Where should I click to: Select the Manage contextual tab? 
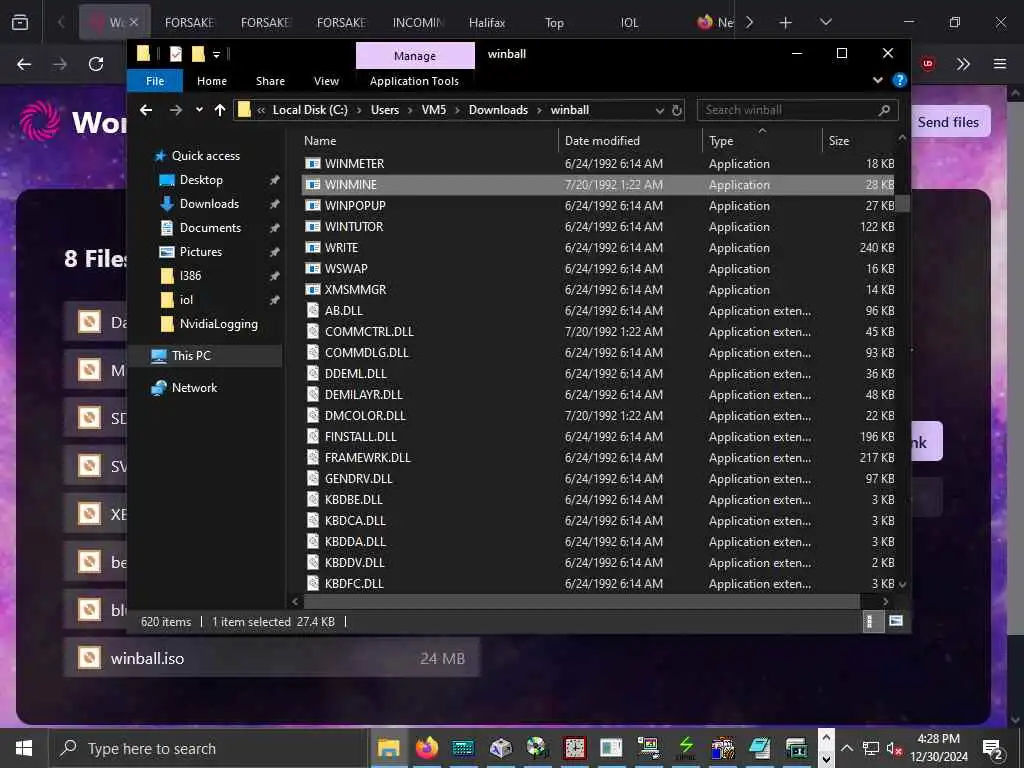[x=415, y=56]
